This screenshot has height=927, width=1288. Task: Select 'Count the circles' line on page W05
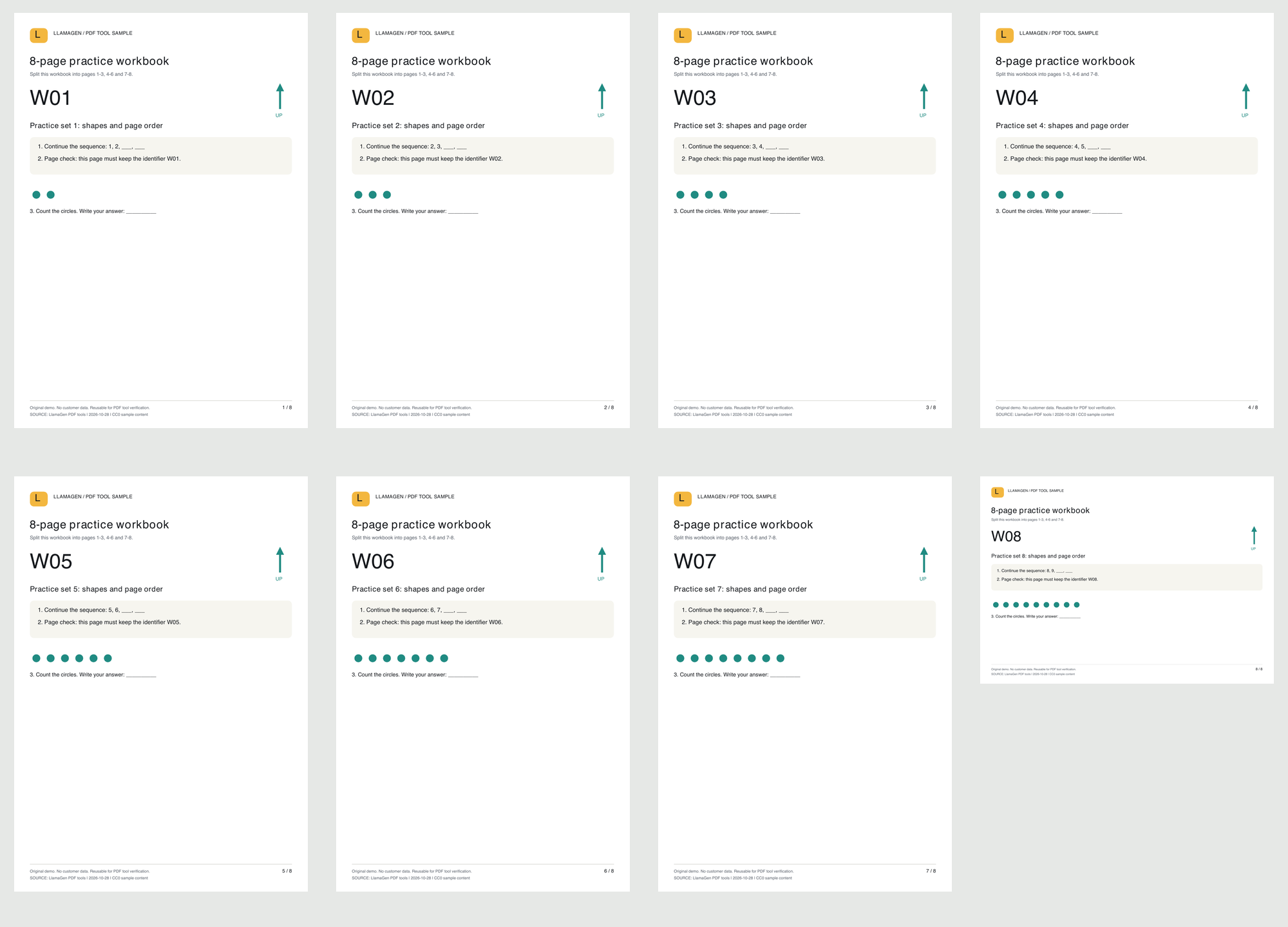[x=93, y=675]
